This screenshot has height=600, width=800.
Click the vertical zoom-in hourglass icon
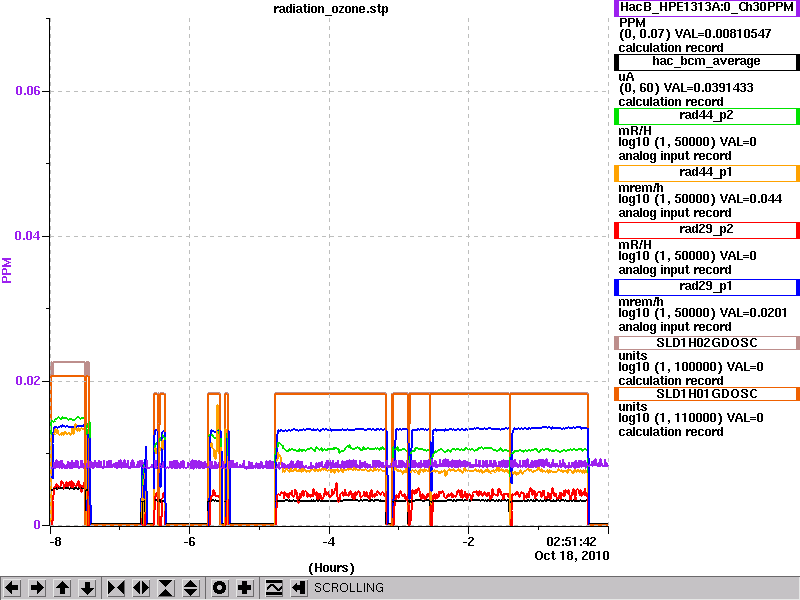point(166,588)
